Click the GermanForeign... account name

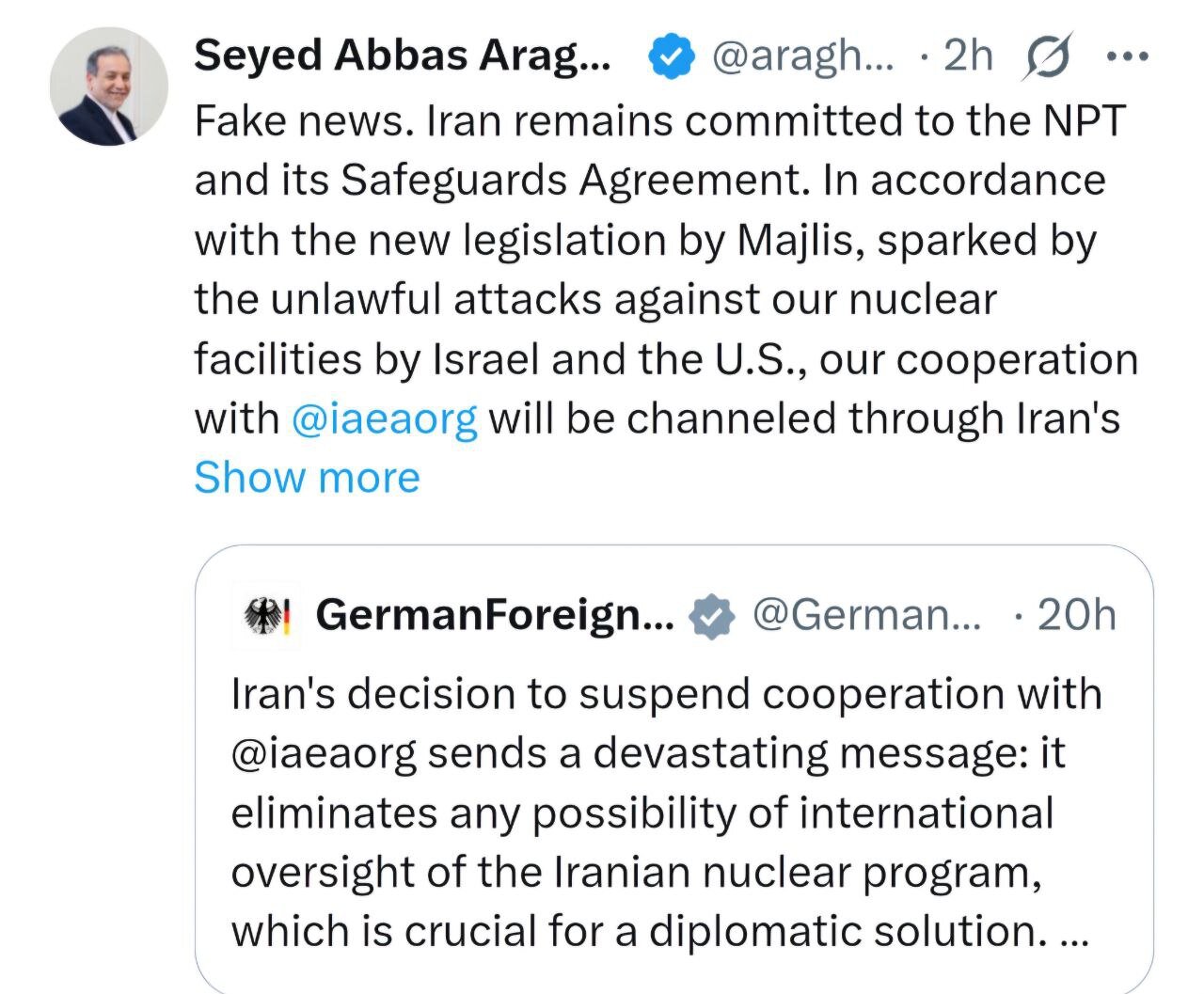point(496,616)
